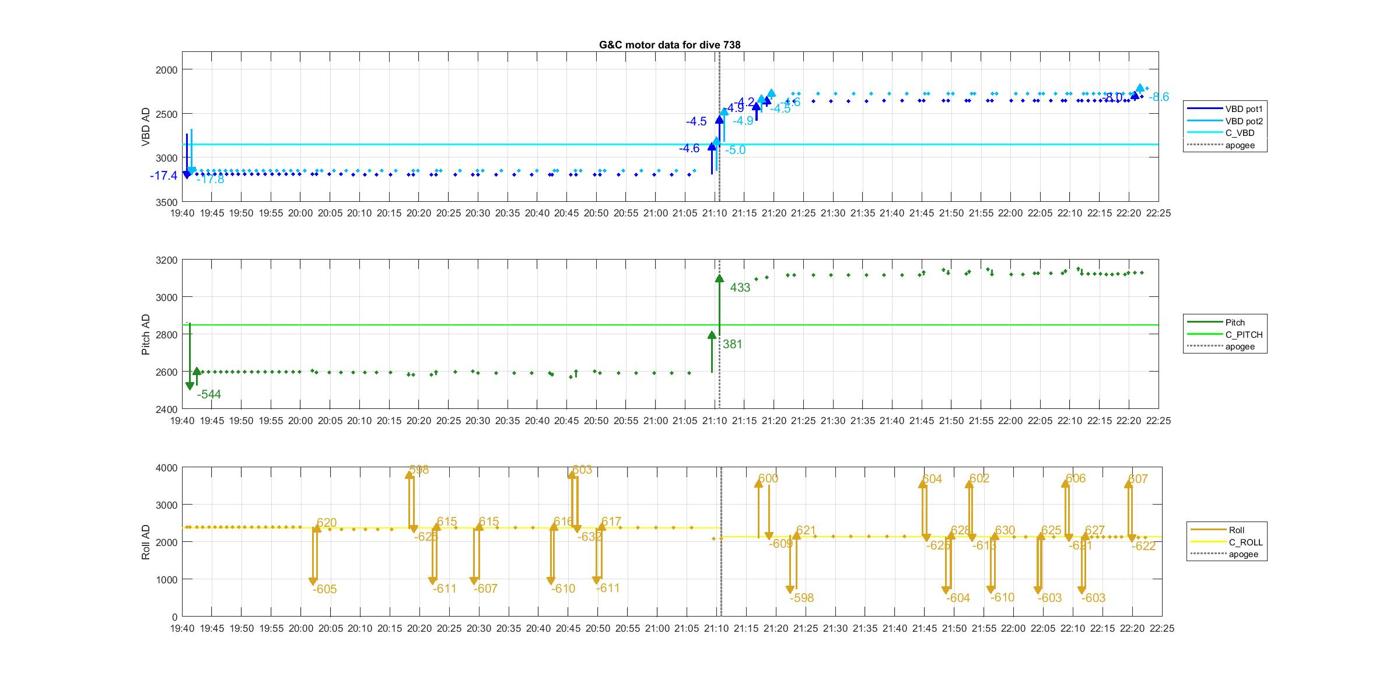
Task: Click the plot title 'G&C motor data for dive 738'
Action: tap(669, 45)
